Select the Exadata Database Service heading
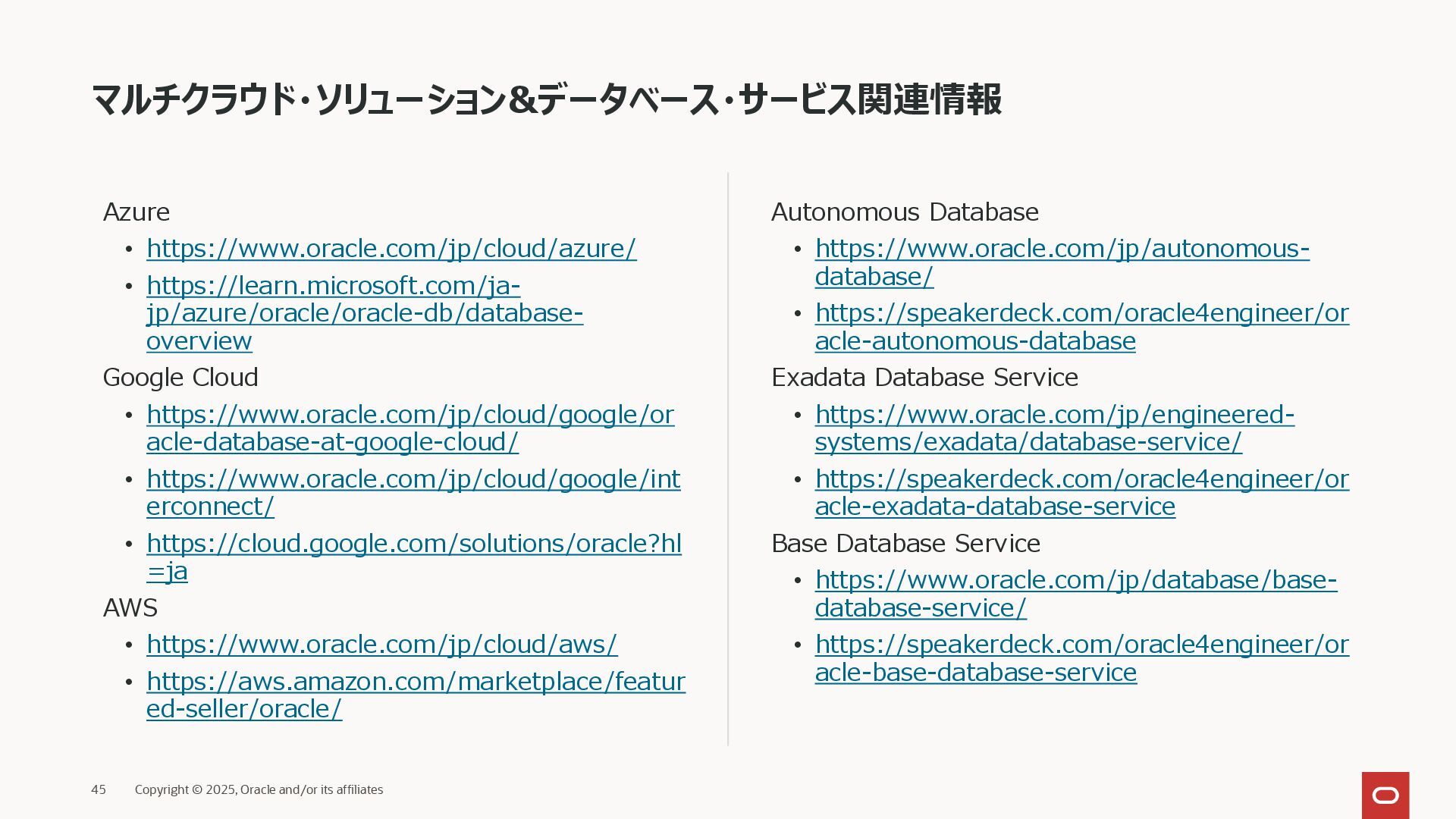 [924, 378]
